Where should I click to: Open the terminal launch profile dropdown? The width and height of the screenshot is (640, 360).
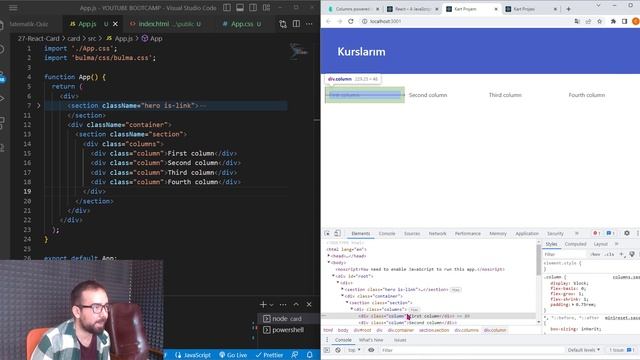point(271,305)
